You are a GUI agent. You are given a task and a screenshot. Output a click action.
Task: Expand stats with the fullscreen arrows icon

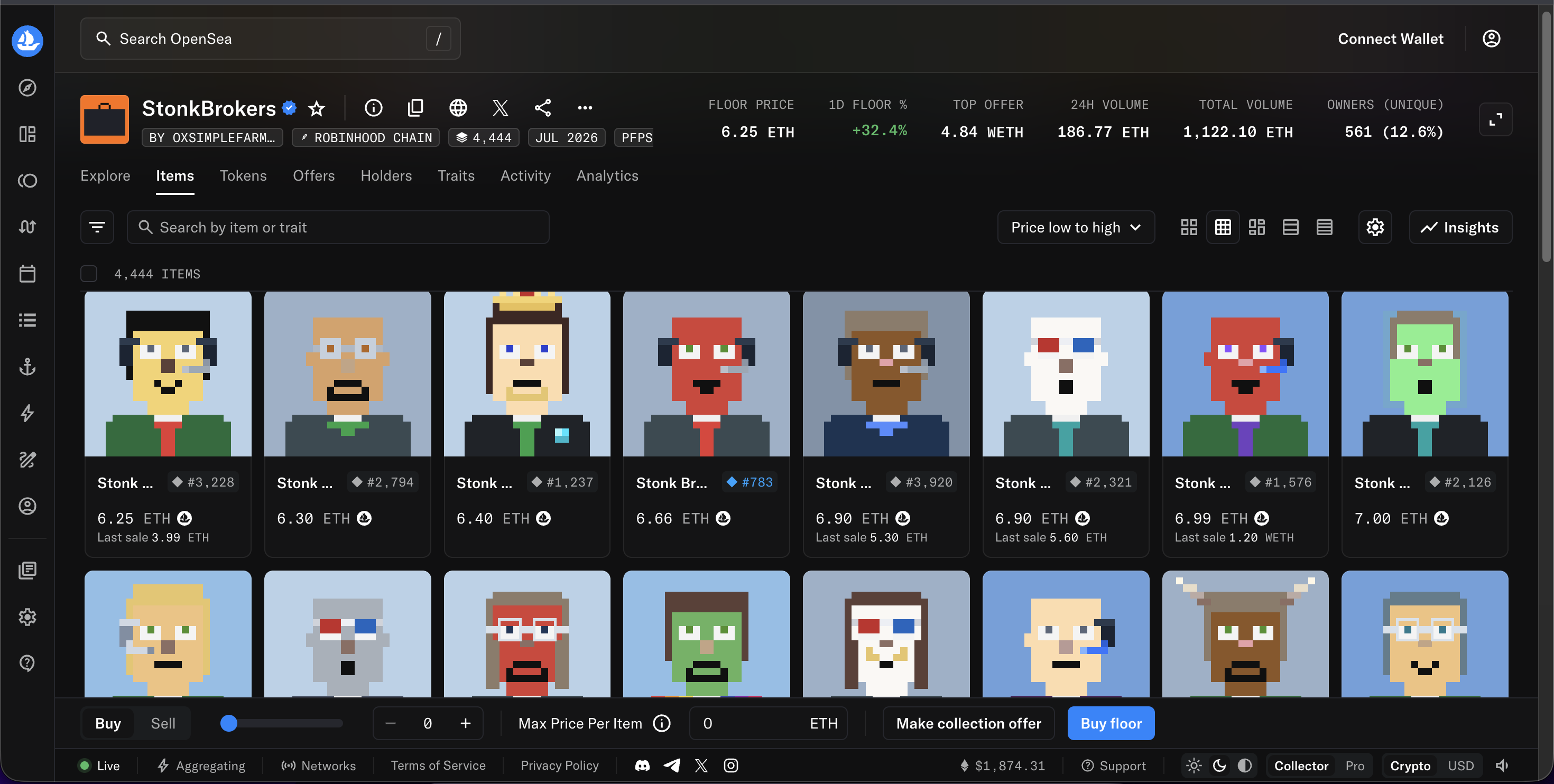(1495, 119)
